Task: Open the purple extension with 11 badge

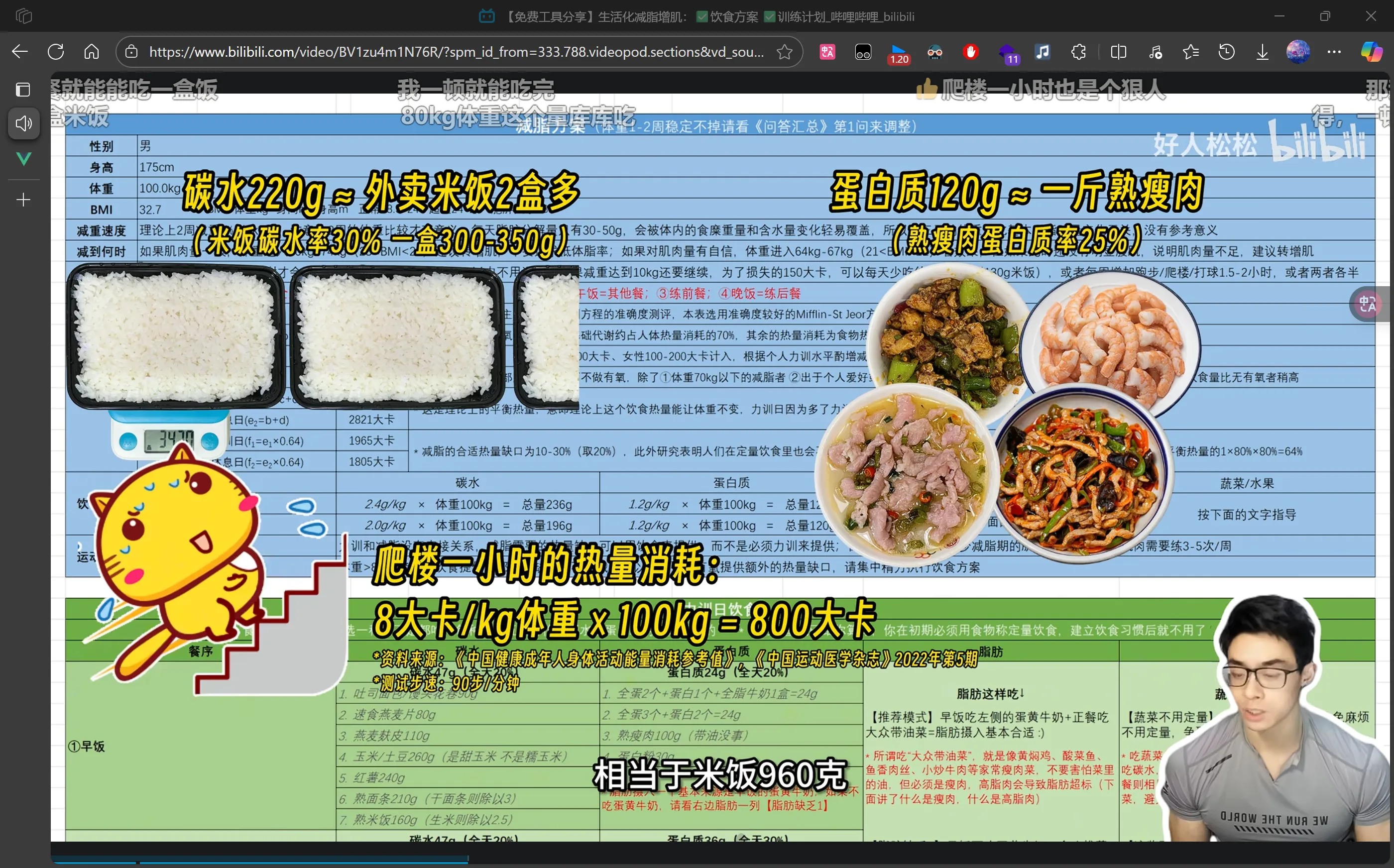Action: (x=1007, y=53)
